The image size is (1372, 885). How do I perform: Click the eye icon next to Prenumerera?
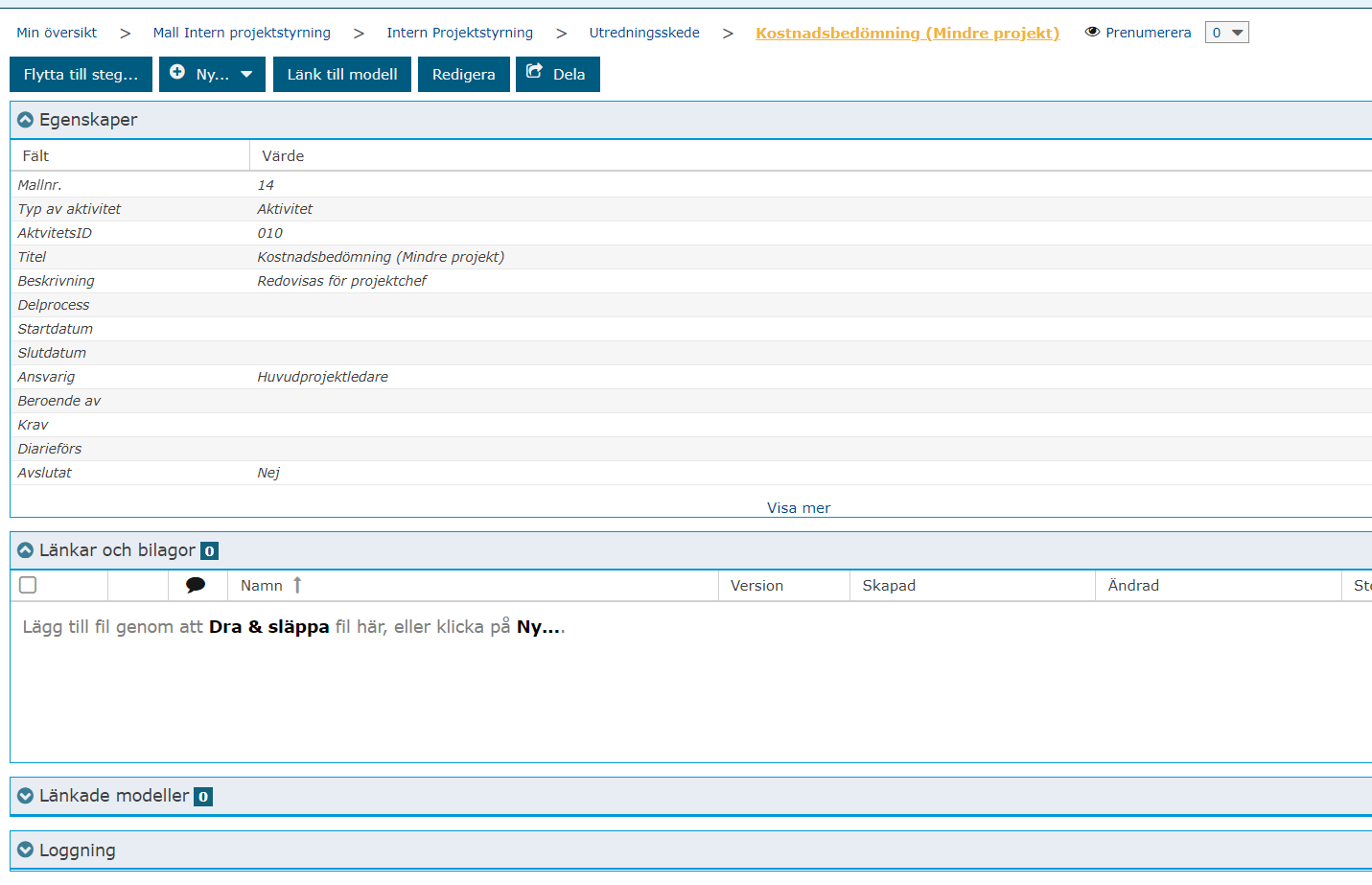(x=1092, y=33)
